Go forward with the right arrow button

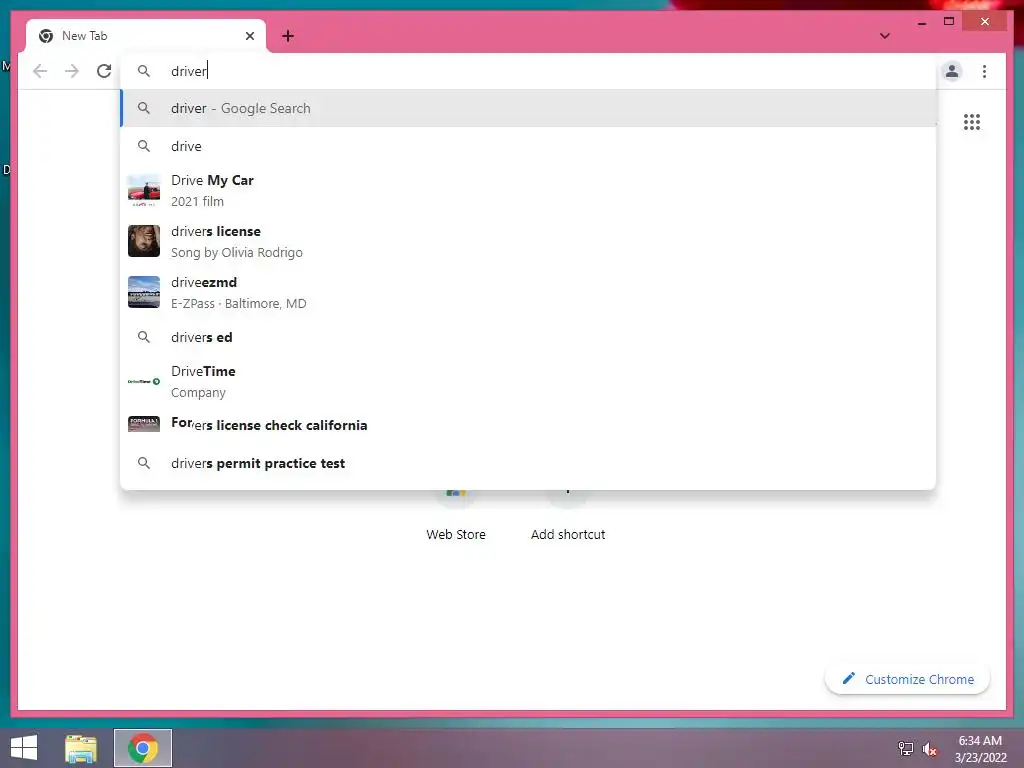tap(72, 71)
